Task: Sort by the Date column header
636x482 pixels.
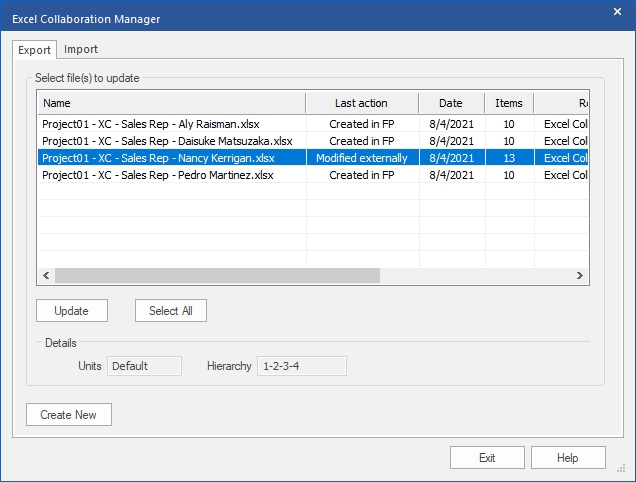Action: [x=451, y=103]
